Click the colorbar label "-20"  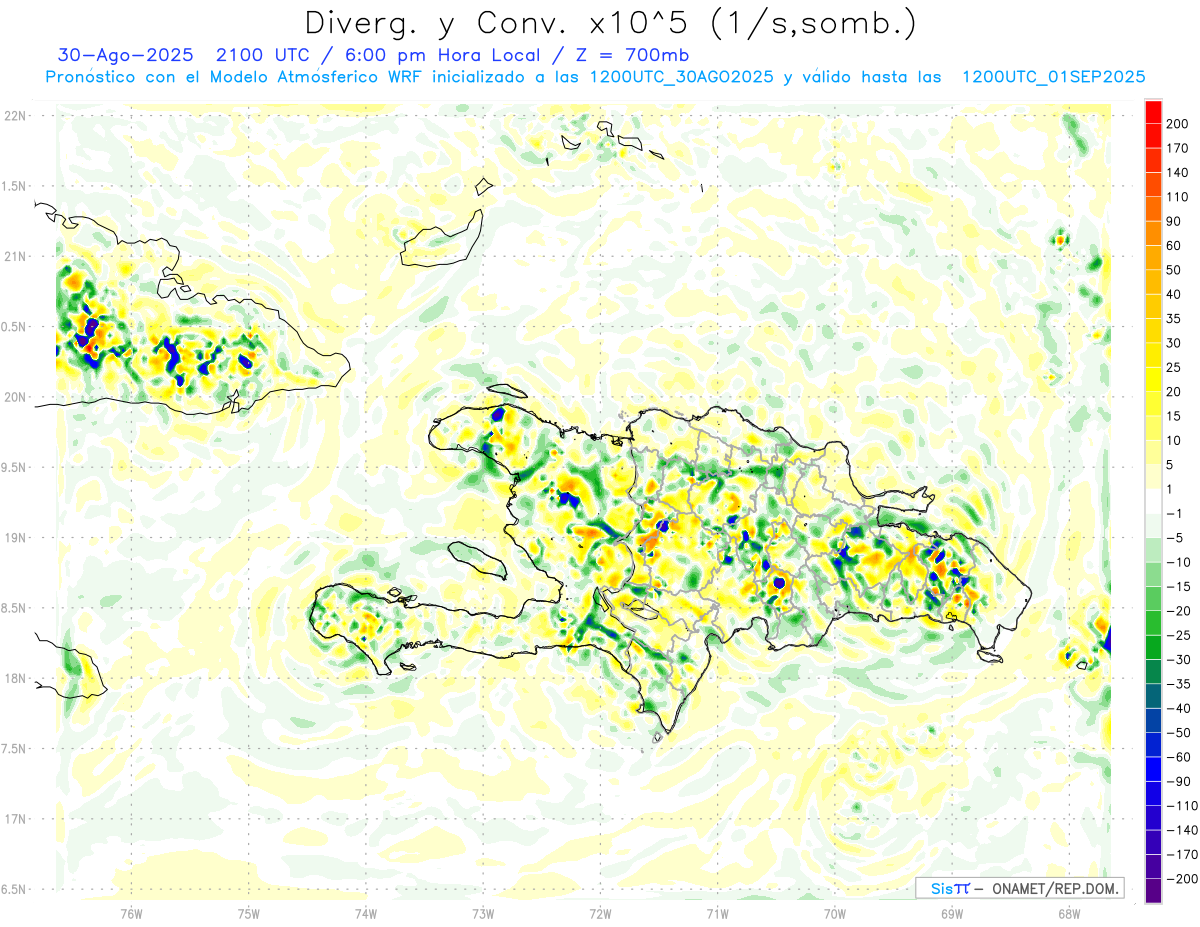pyautogui.click(x=1178, y=611)
